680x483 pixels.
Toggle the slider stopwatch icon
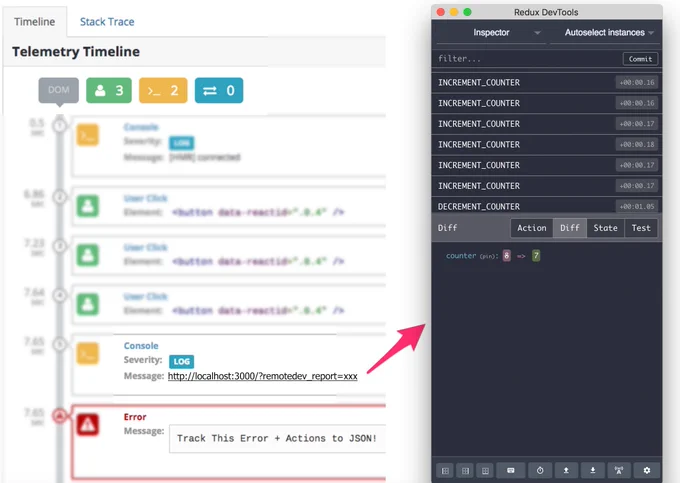[540, 470]
